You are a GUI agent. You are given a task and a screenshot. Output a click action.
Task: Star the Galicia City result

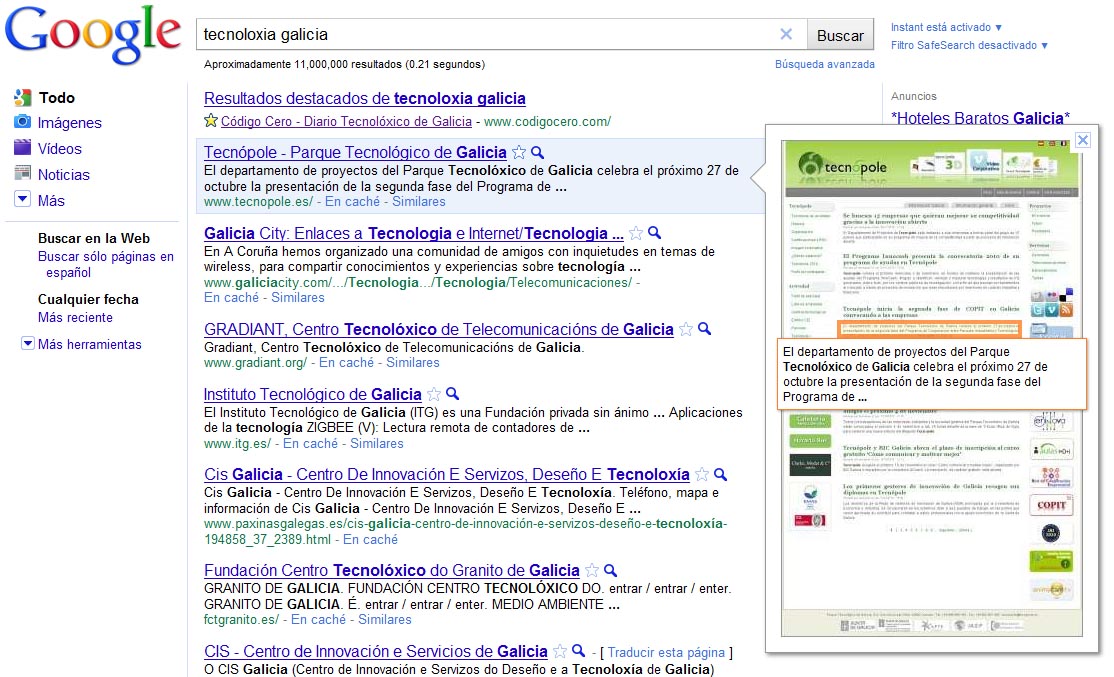click(636, 233)
